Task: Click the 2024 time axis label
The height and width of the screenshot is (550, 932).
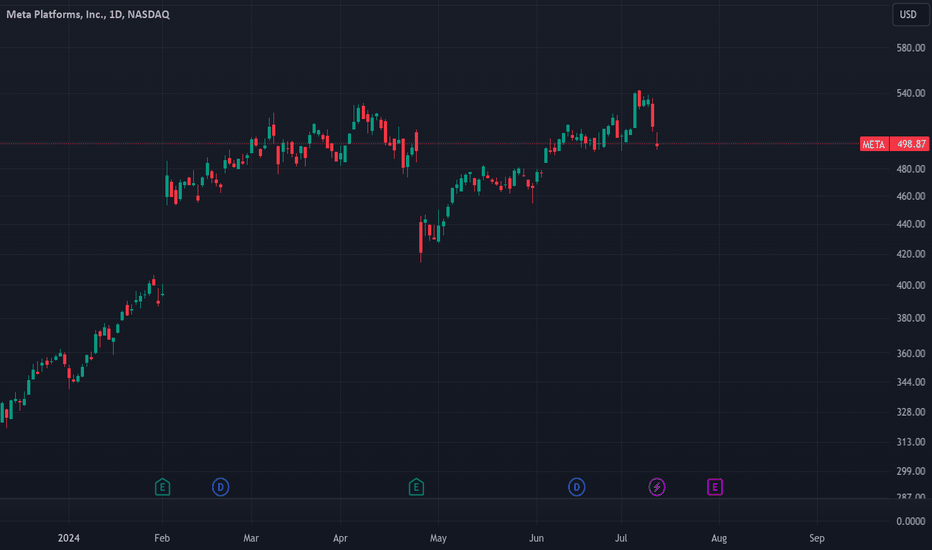Action: 68,538
